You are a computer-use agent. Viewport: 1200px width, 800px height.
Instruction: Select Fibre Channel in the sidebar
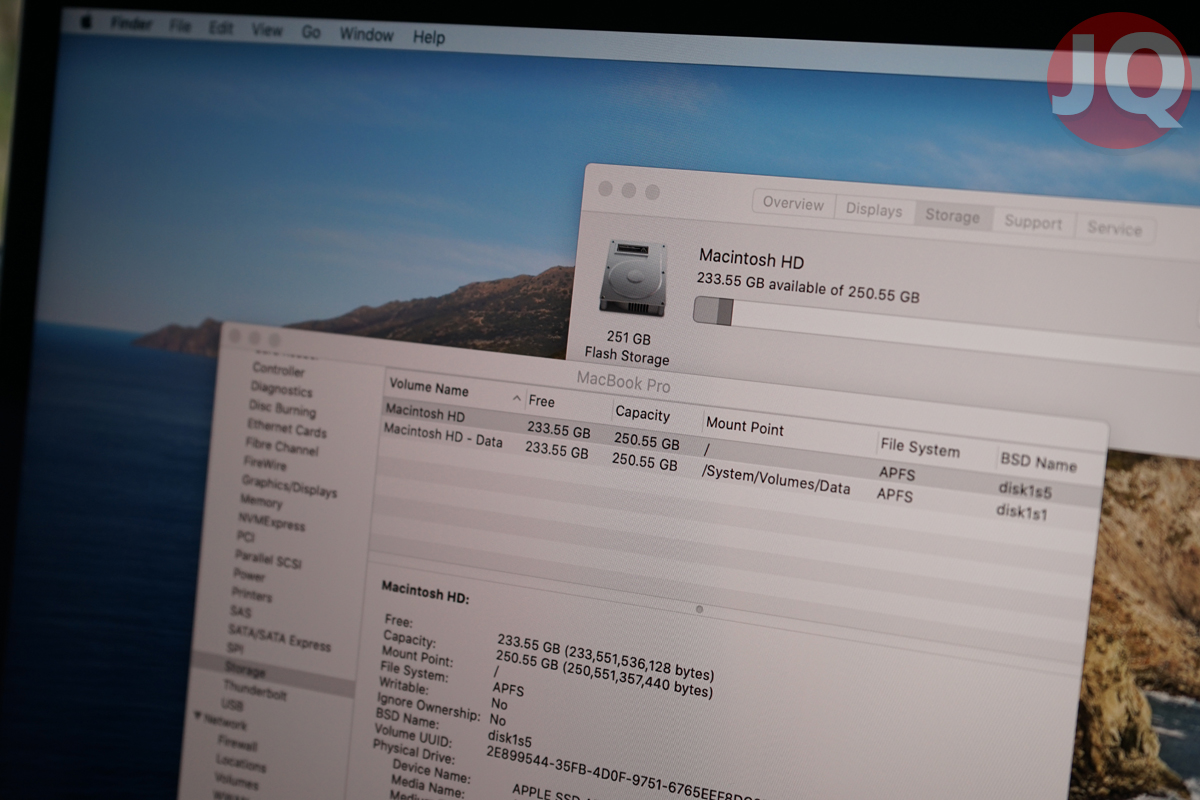tap(284, 448)
